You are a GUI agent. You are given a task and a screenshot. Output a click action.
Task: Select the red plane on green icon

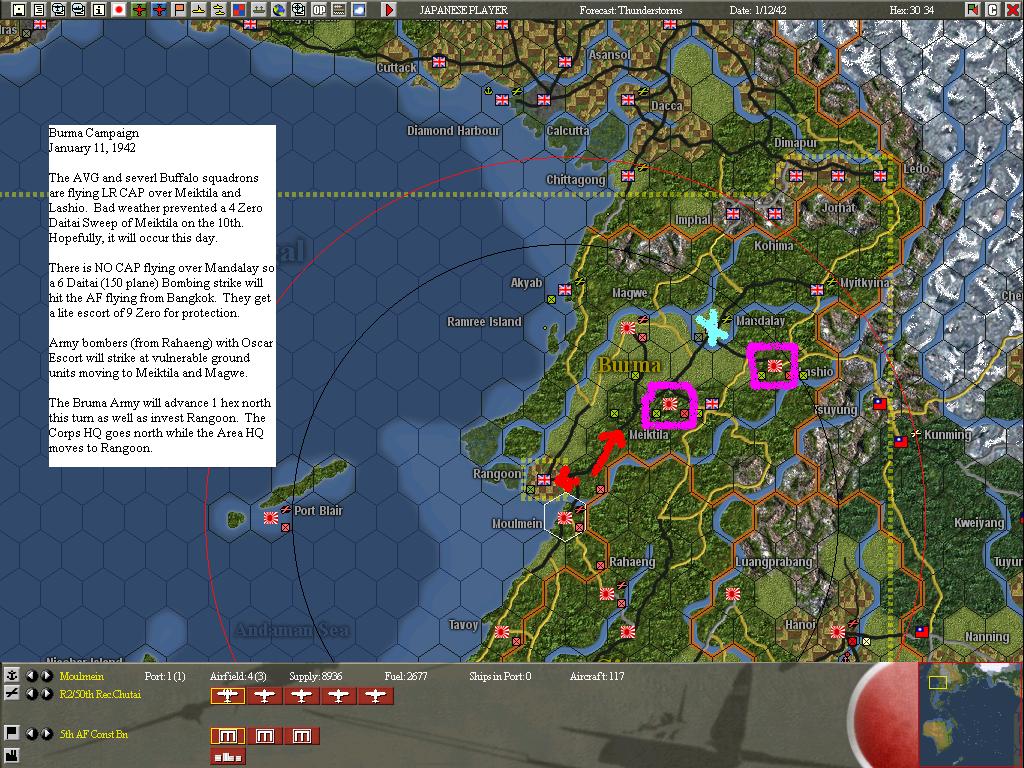138,9
